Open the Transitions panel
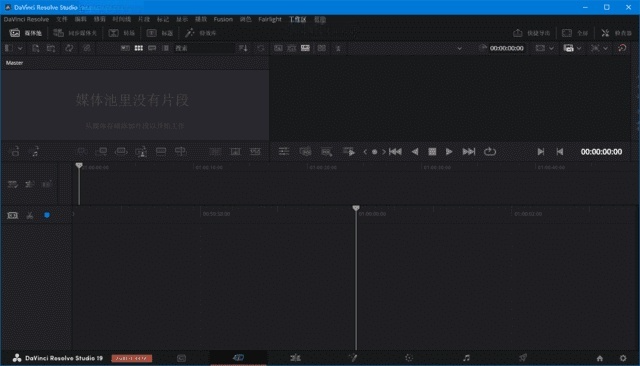The image size is (640, 366). coord(122,33)
